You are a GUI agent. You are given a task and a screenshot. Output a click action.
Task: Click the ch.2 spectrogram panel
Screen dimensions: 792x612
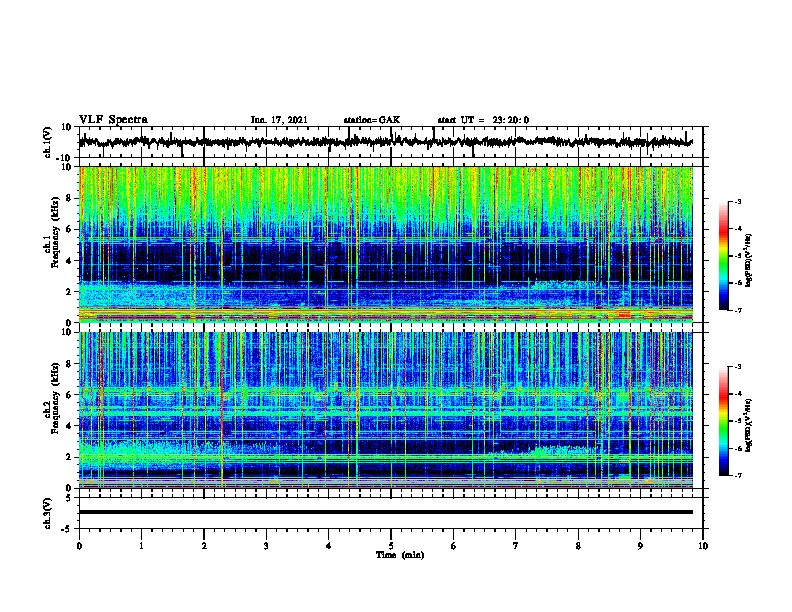(x=385, y=410)
